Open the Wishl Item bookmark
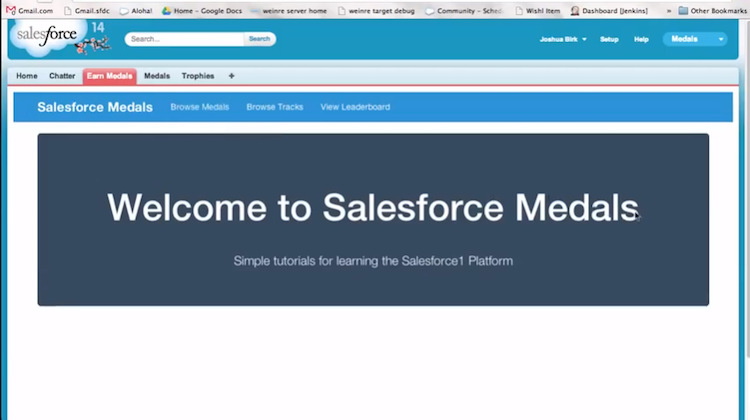Screen dimensions: 750x420 (x=538, y=11)
